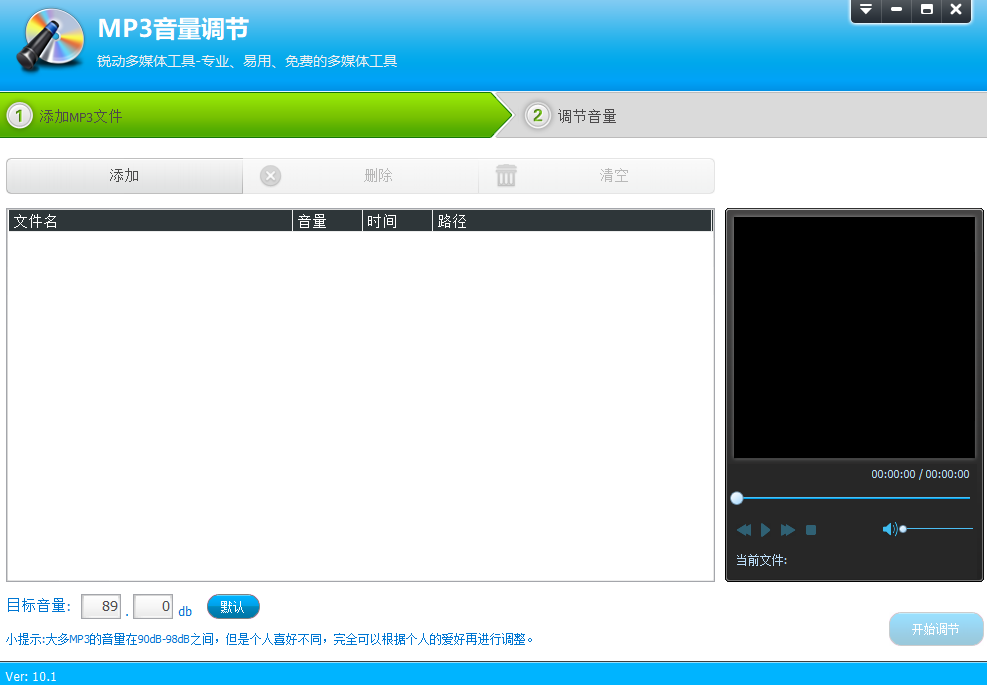Click the playback progress slider knob

coord(737,497)
